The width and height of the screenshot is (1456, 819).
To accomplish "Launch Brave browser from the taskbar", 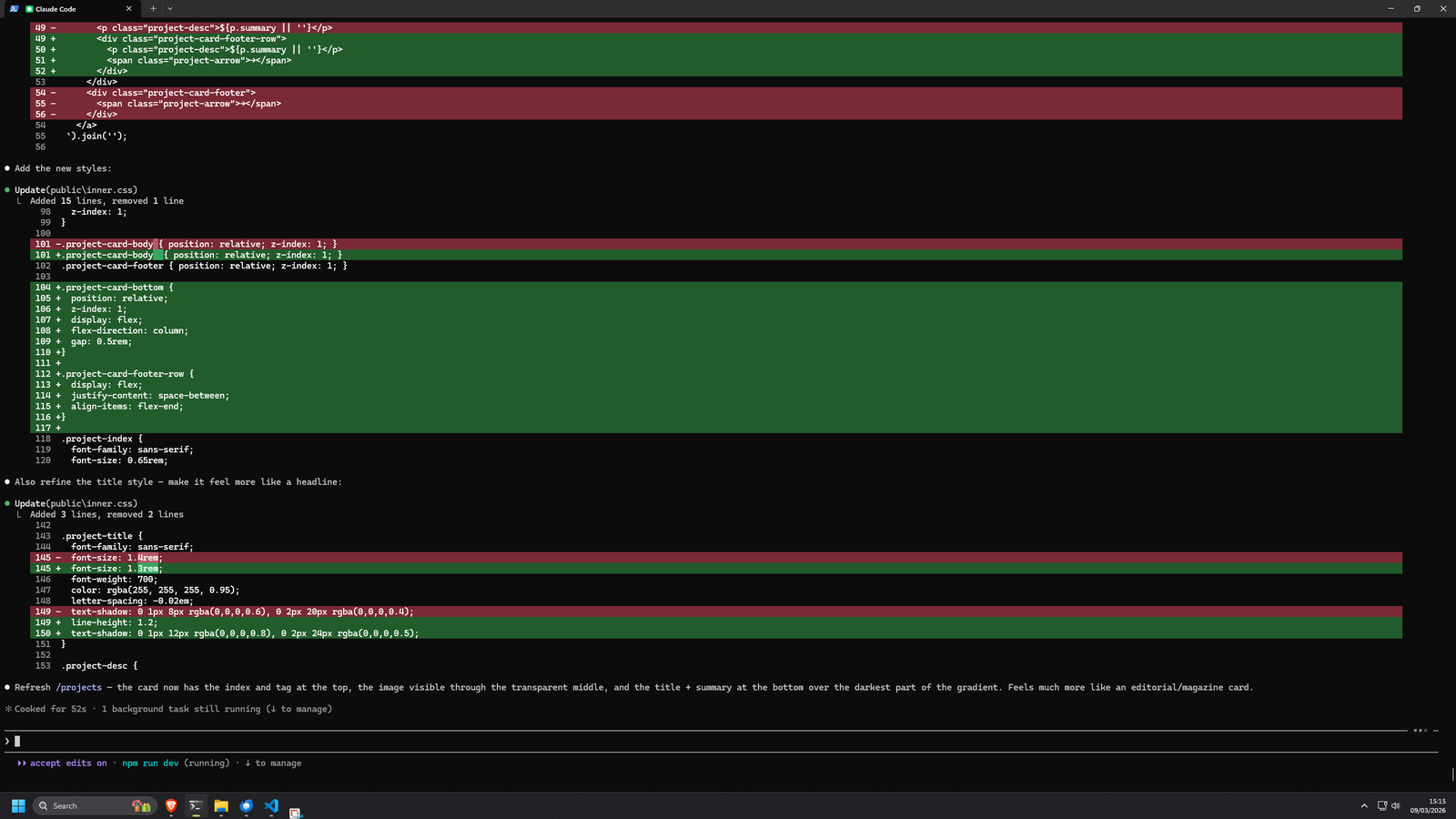I will click(170, 806).
